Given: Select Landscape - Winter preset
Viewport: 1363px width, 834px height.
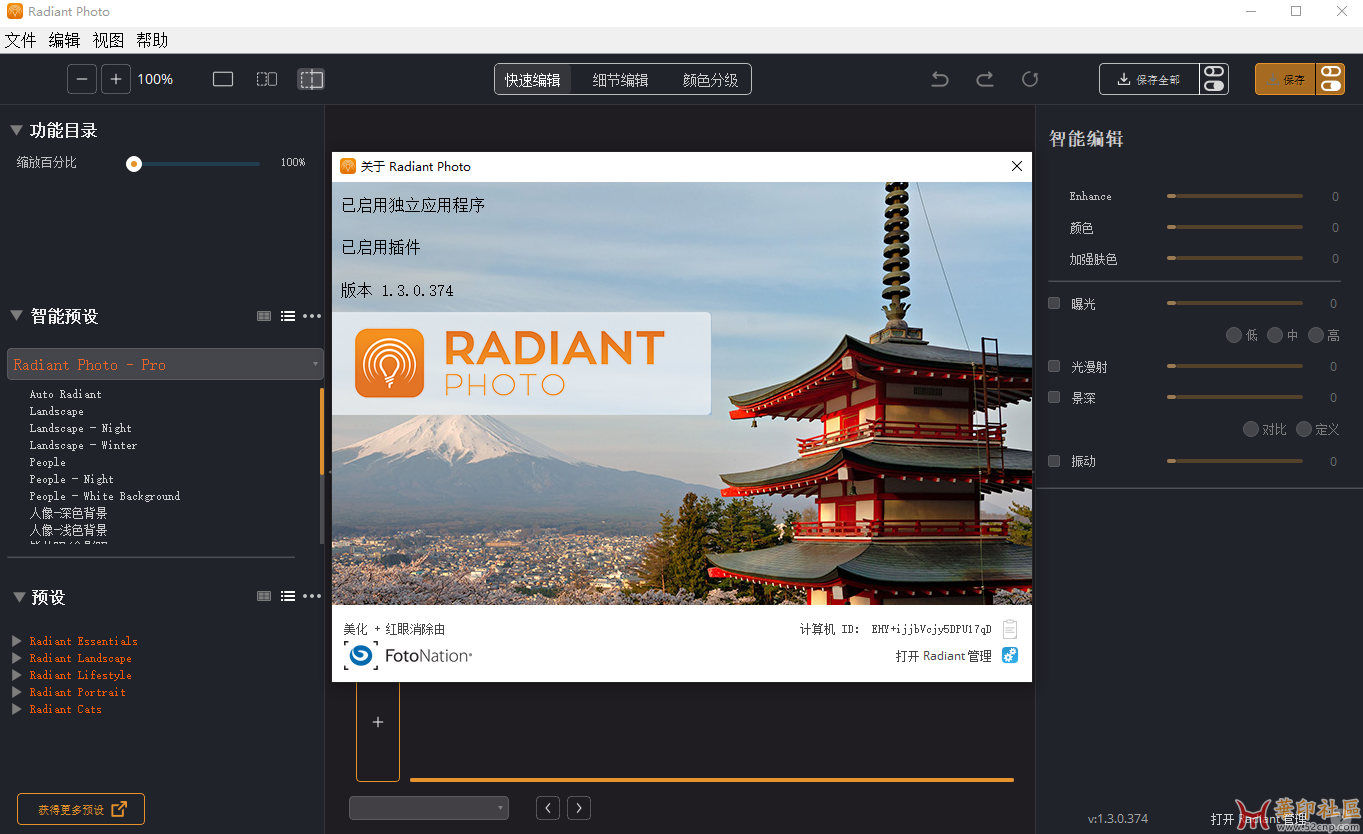Looking at the screenshot, I should coord(84,445).
